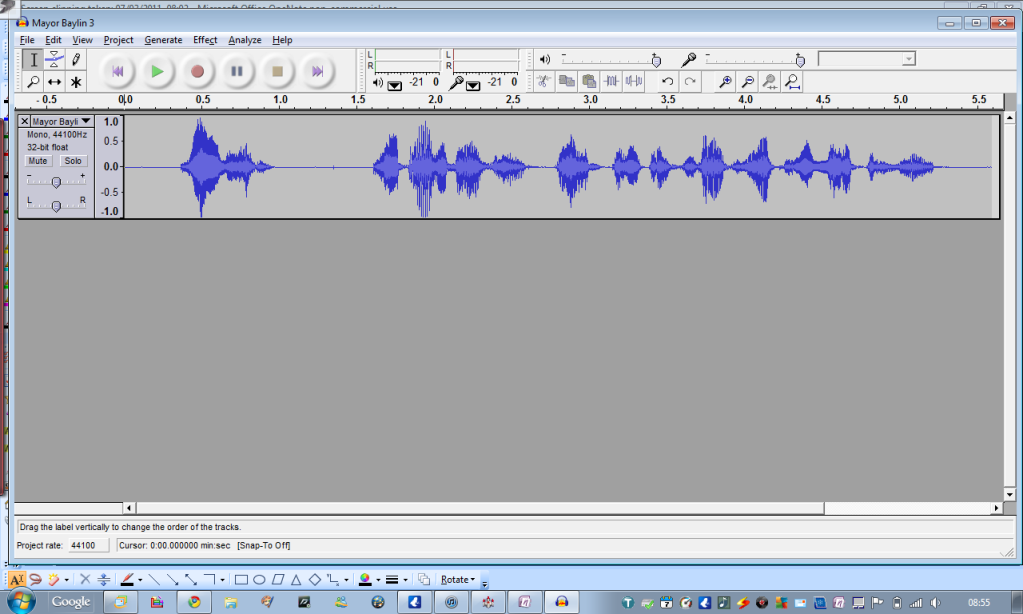Open the Effect menu
This screenshot has height=614, width=1023.
205,40
